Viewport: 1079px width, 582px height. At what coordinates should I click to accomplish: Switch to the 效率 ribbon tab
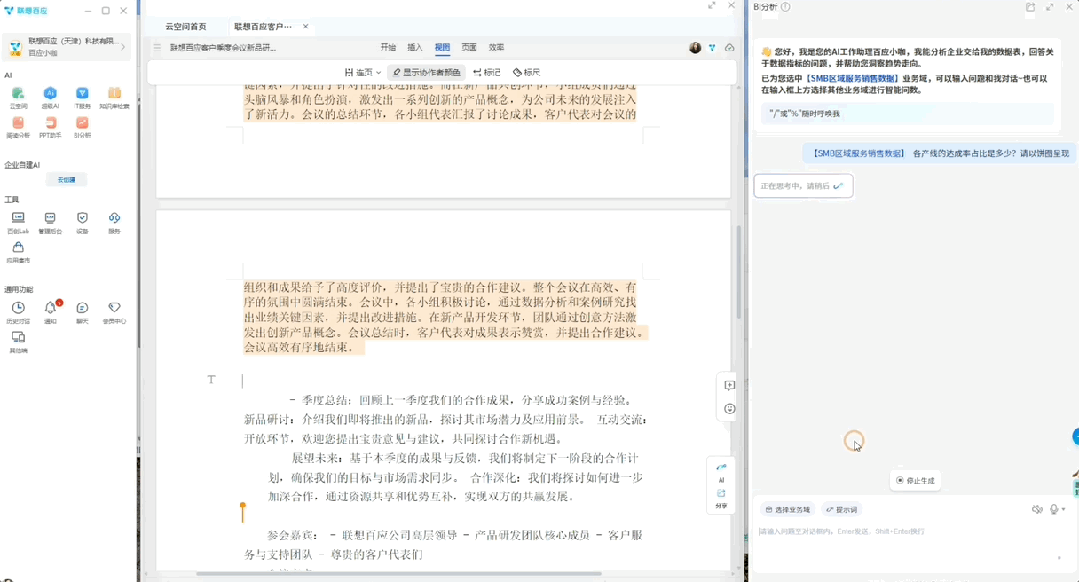(x=496, y=48)
